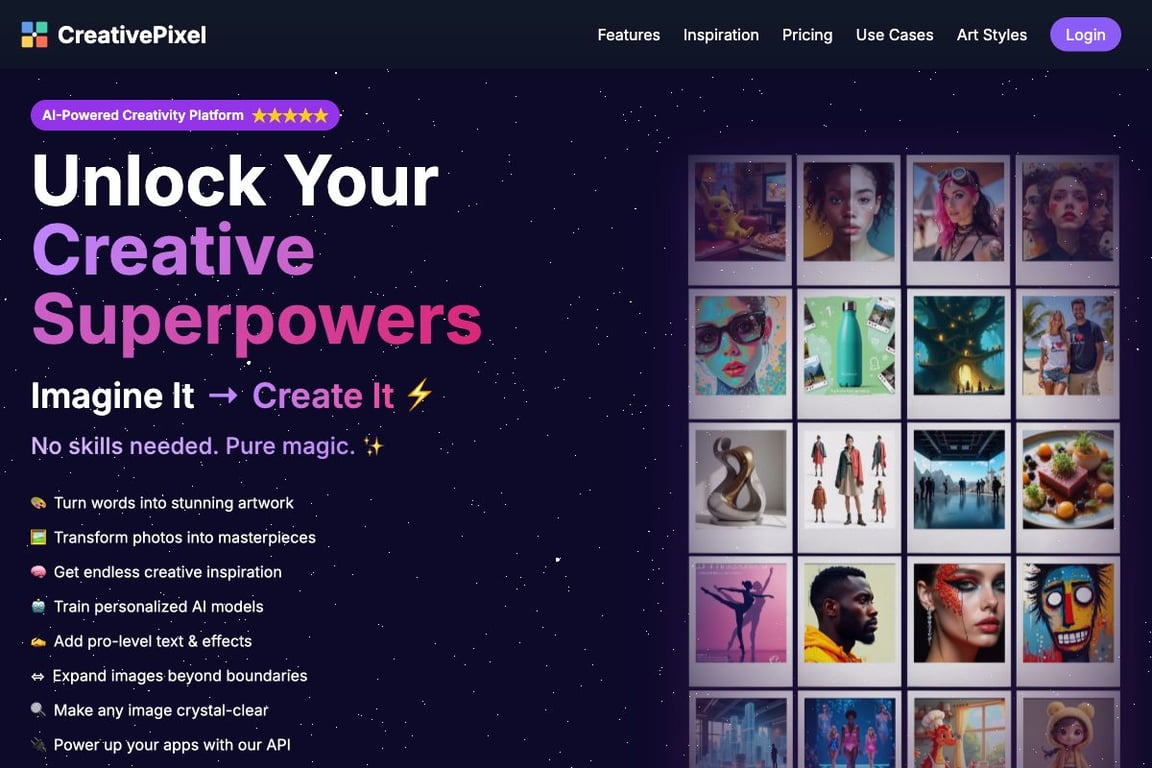Open the gold and white sculpture thumbnail
Image resolution: width=1152 pixels, height=768 pixels.
(740, 480)
